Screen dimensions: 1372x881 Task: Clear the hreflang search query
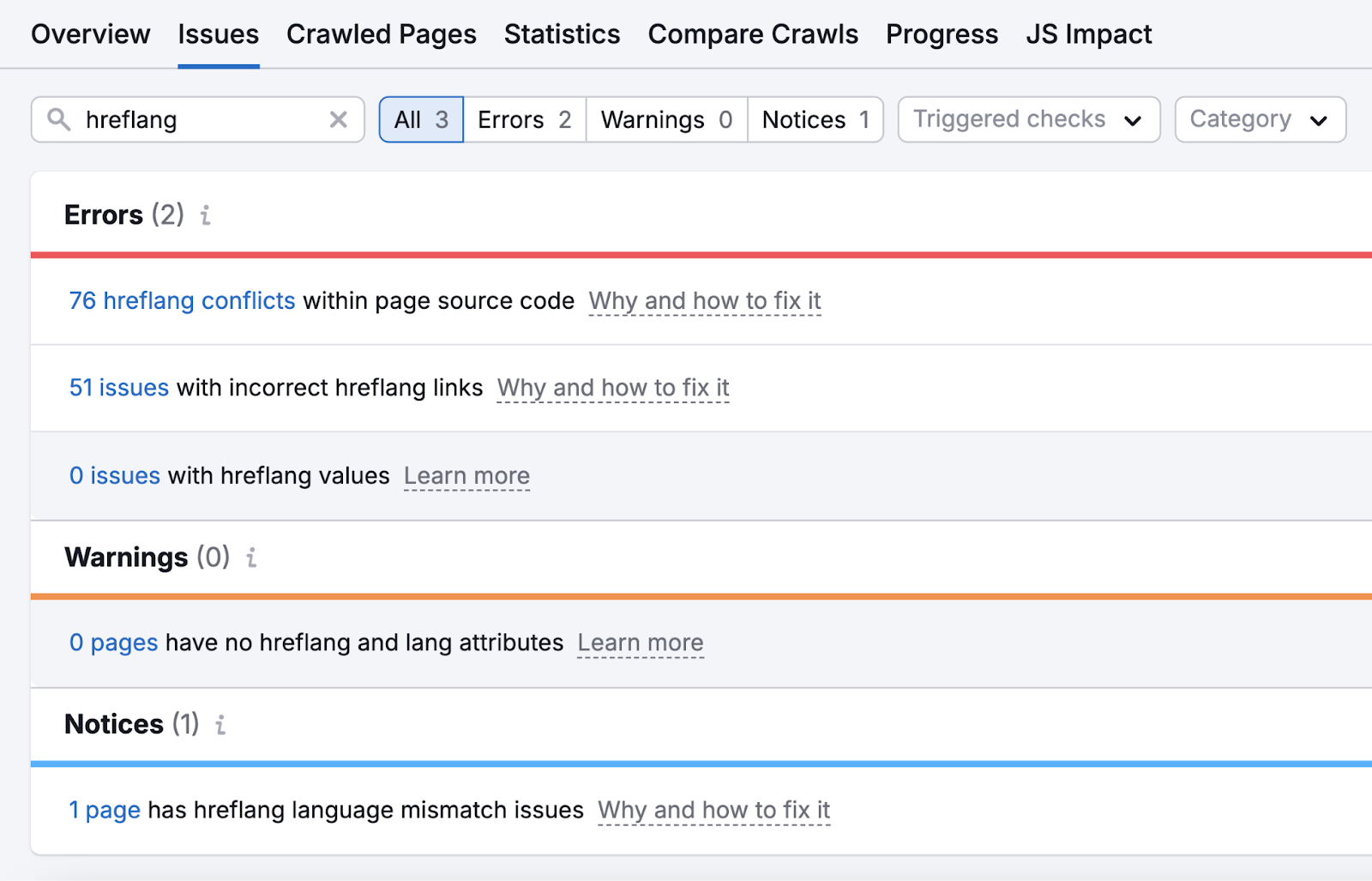point(338,119)
